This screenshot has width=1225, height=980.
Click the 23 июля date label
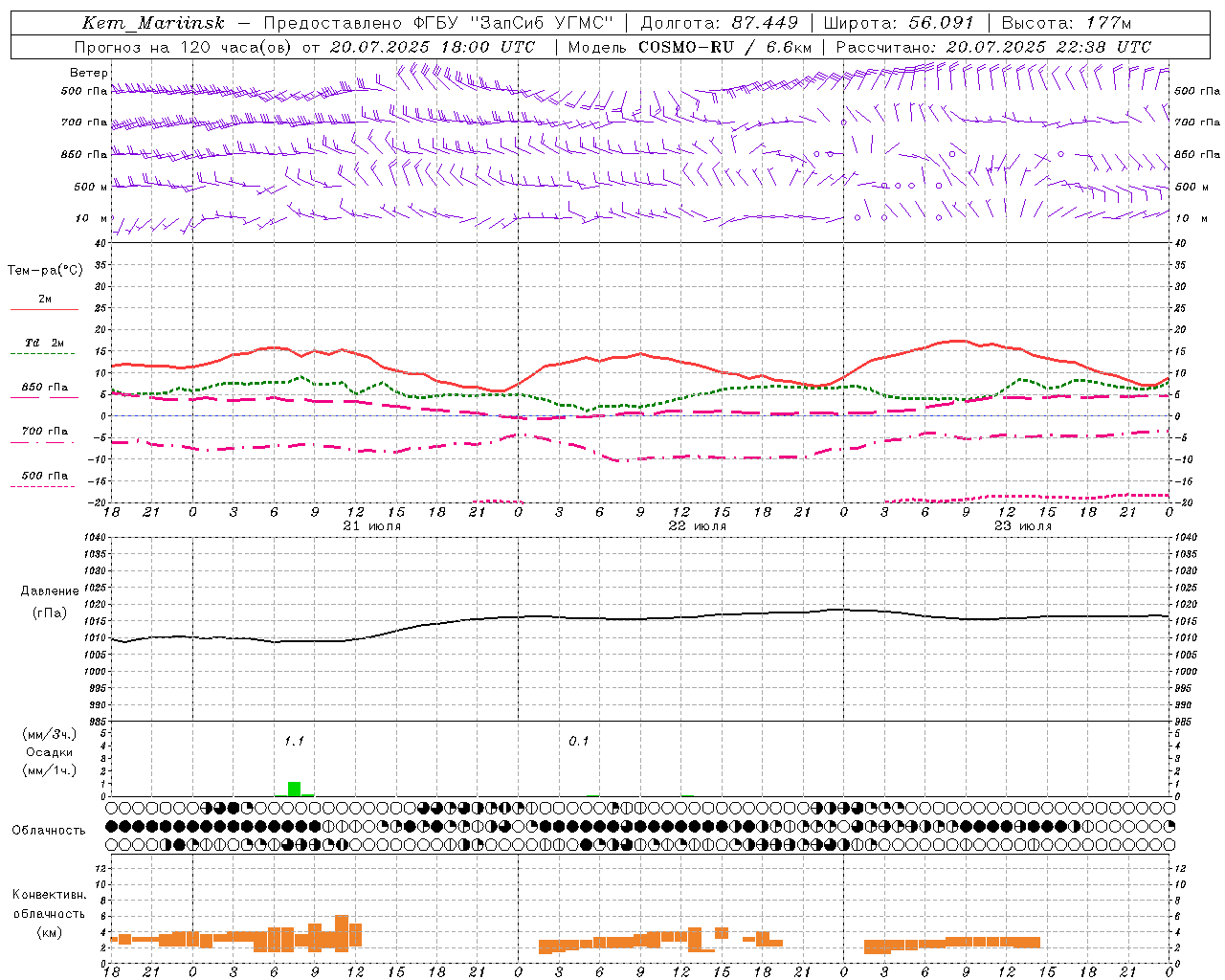tap(1022, 526)
